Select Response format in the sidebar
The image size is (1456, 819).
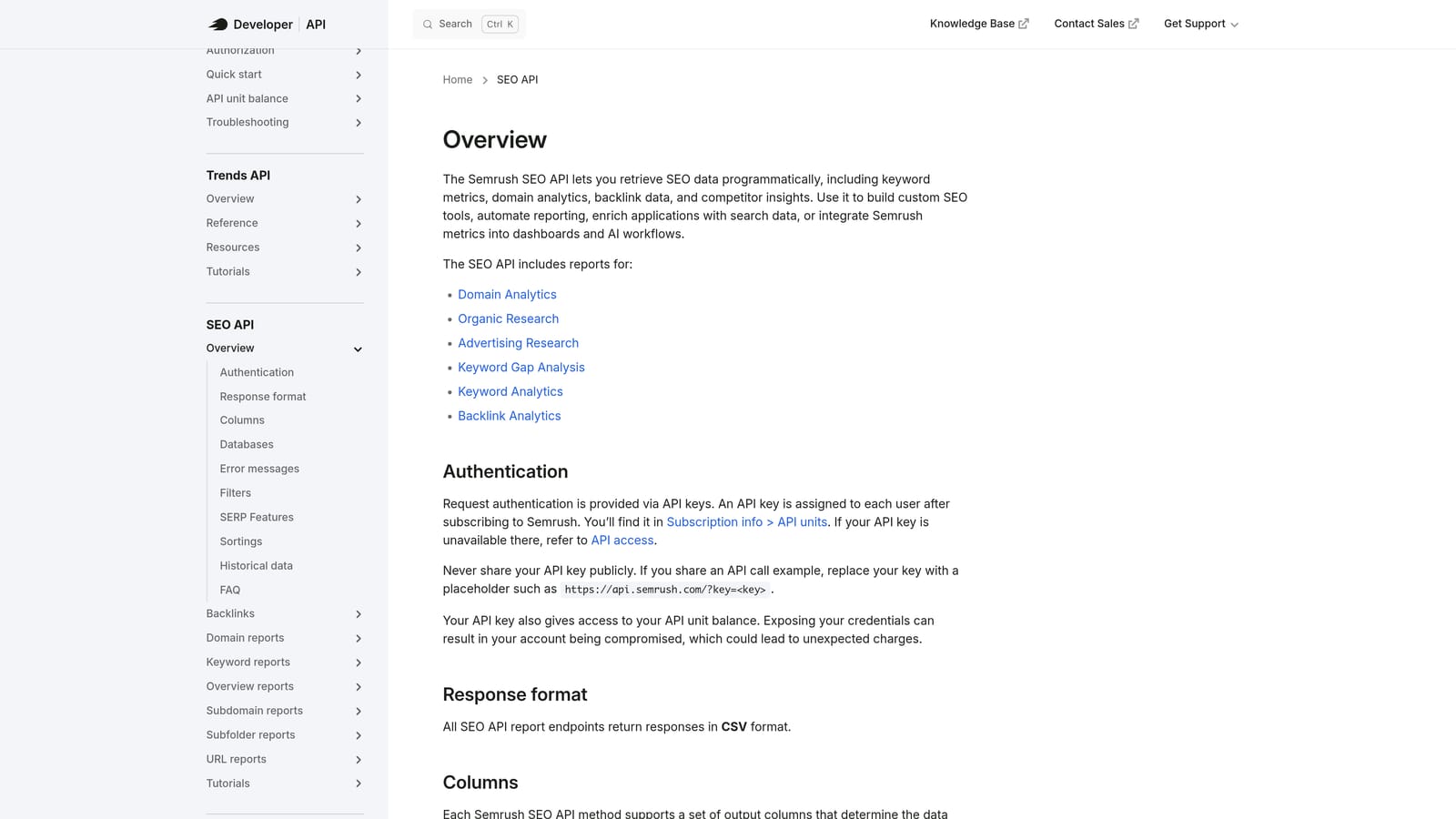tap(263, 397)
